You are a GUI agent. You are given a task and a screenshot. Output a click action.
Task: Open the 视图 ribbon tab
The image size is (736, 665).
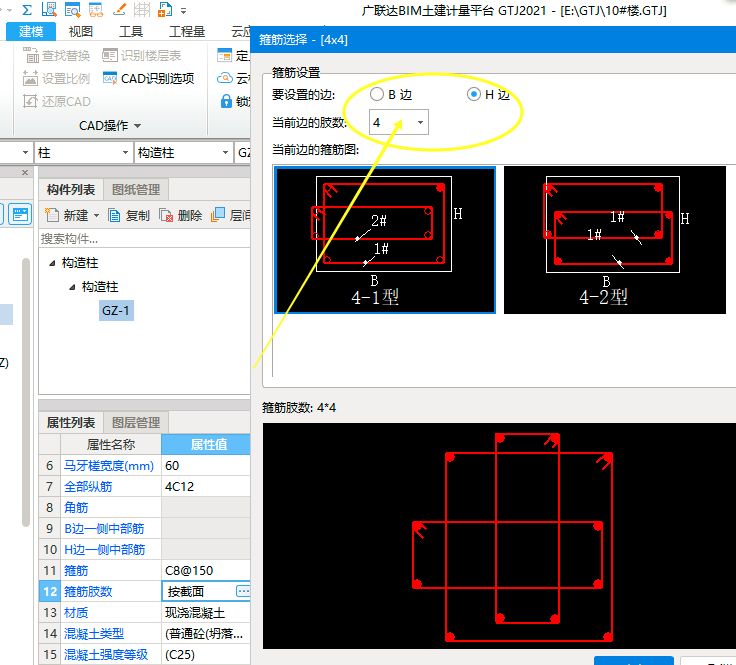(x=81, y=31)
